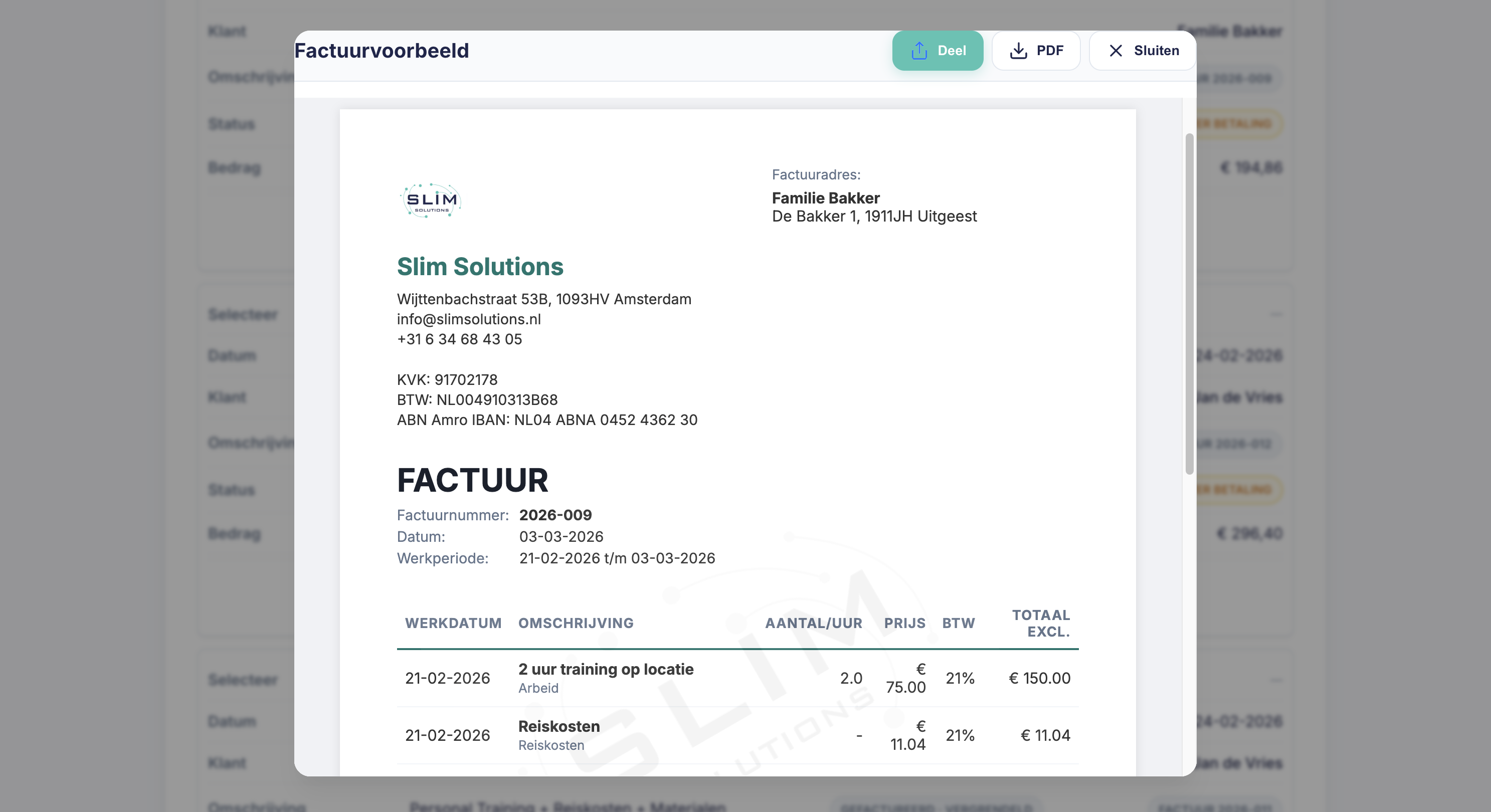Click the phone number +31 6 34 68 43 05
This screenshot has width=1491, height=812.
pos(459,339)
